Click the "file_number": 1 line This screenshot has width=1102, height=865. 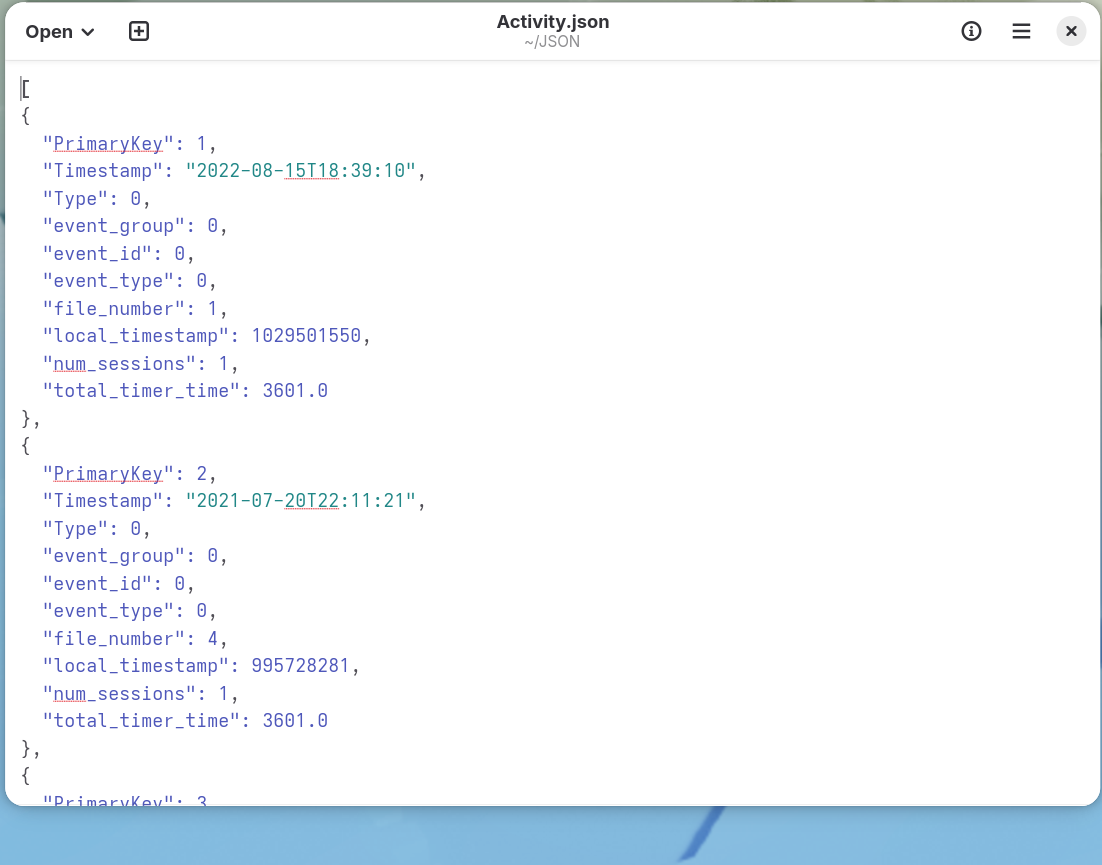pyautogui.click(x=135, y=309)
